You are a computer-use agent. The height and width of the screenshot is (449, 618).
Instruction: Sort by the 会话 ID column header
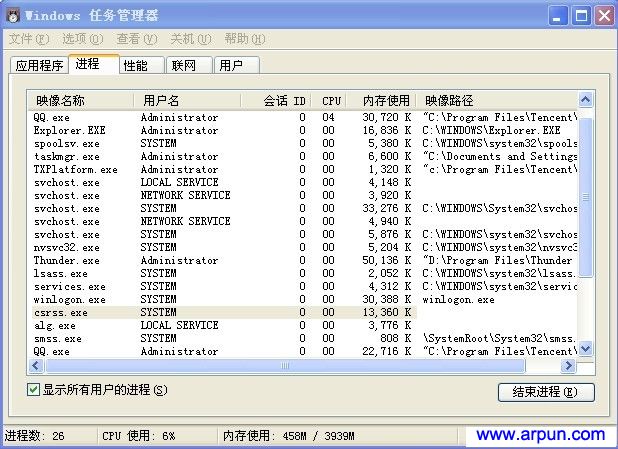pyautogui.click(x=276, y=101)
